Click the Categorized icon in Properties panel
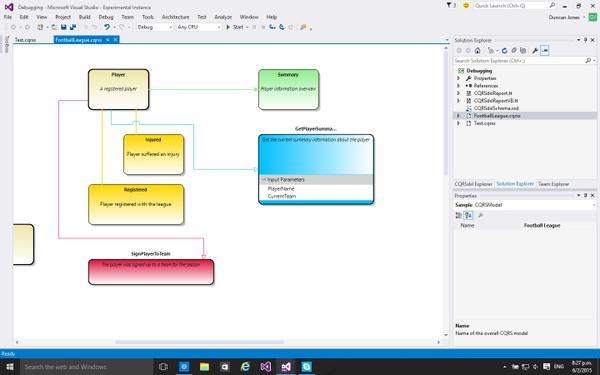The width and height of the screenshot is (600, 375). (x=458, y=215)
